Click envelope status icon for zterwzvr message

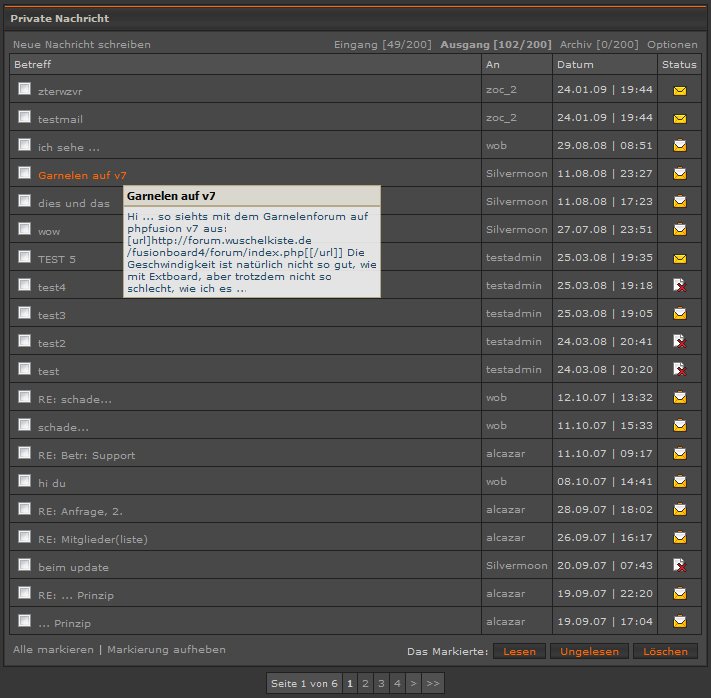coord(680,90)
